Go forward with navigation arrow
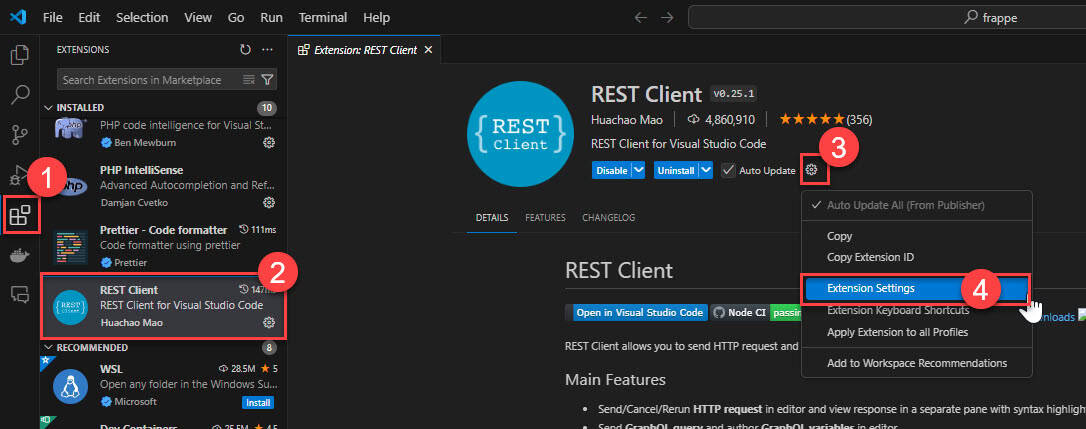 [x=667, y=17]
